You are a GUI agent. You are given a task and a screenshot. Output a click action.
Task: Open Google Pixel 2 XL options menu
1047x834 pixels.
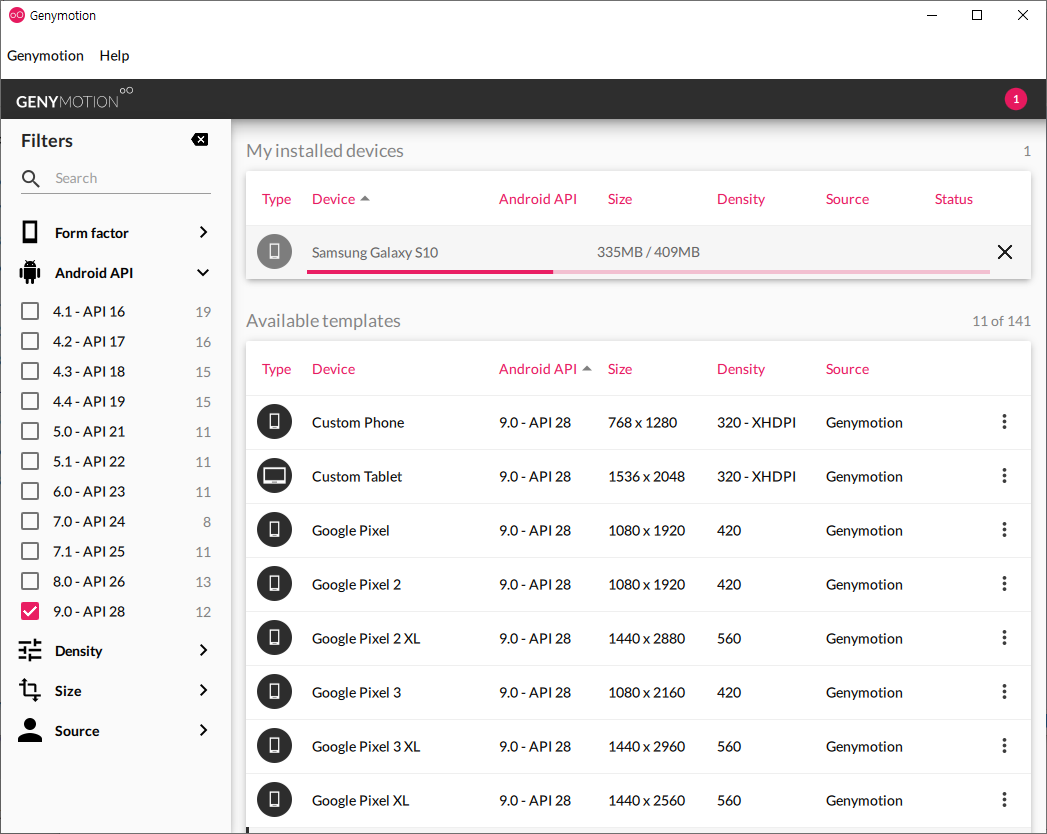(1004, 638)
